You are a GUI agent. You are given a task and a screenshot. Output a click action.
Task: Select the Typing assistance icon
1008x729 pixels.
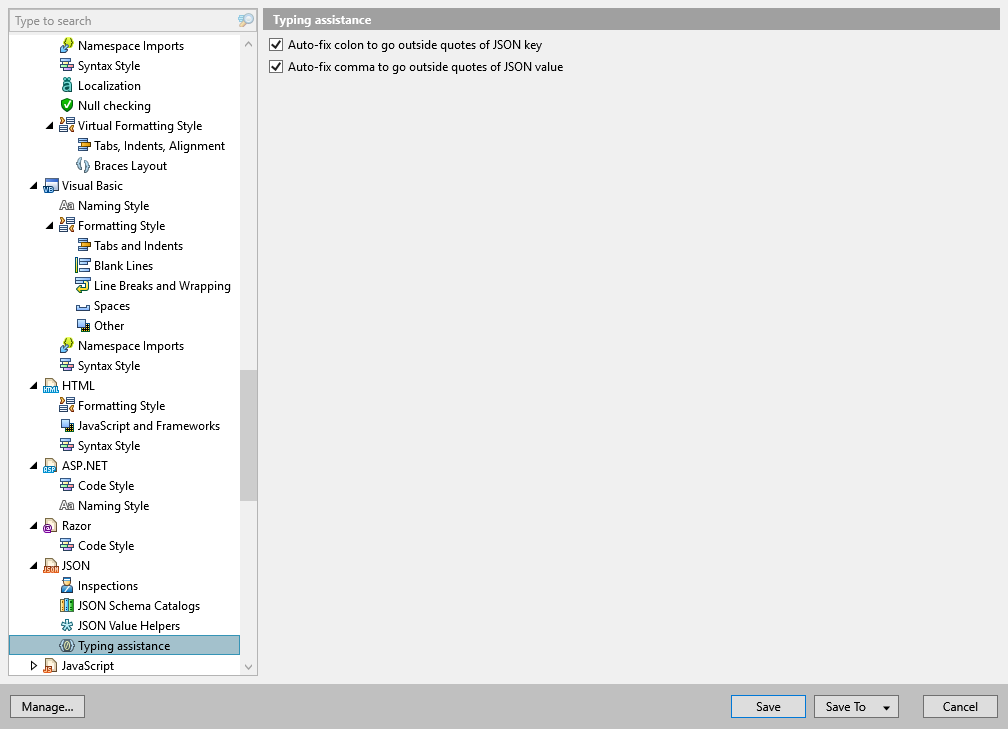click(65, 645)
